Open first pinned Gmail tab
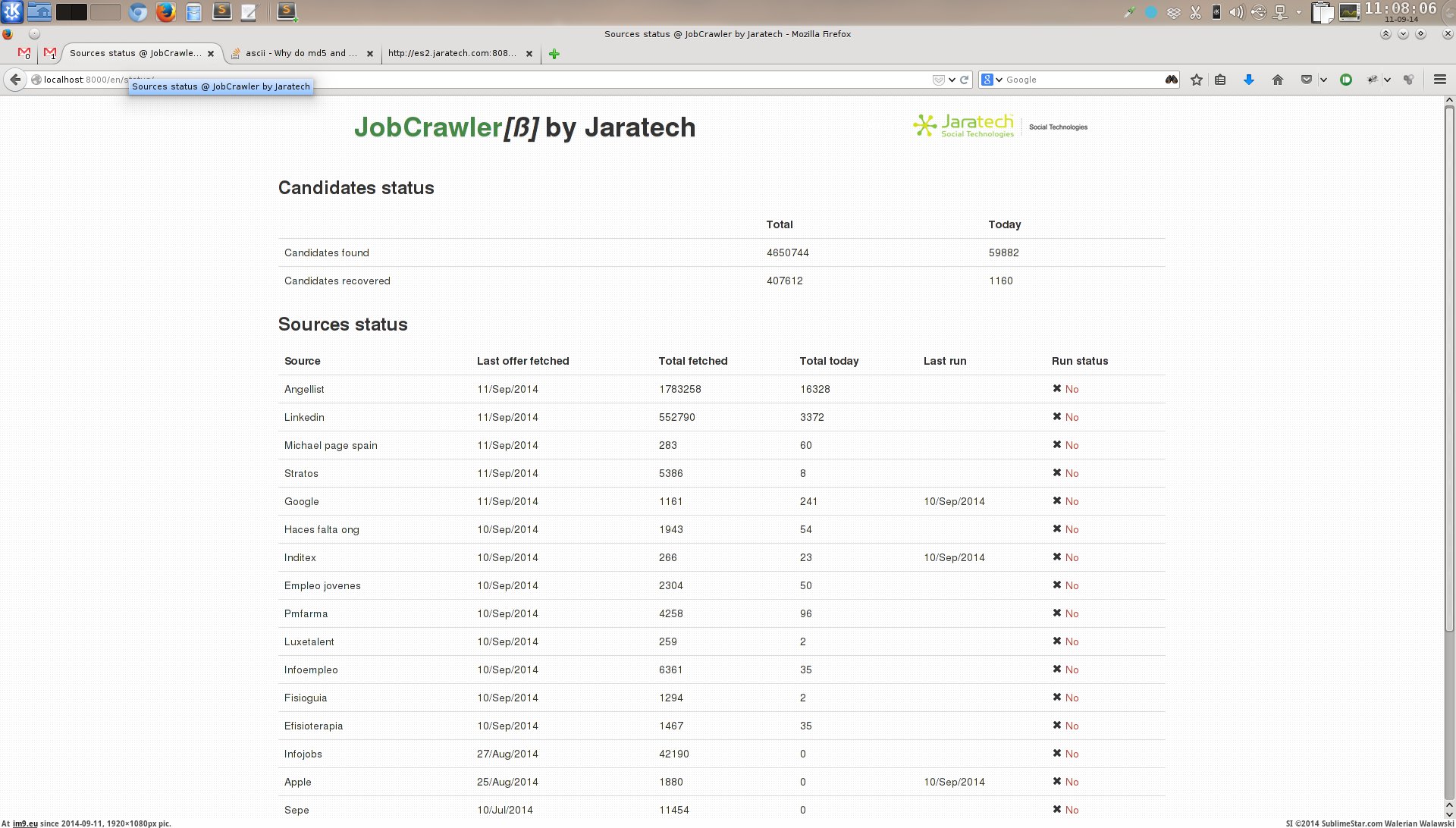This screenshot has height=828, width=1456. tap(24, 53)
